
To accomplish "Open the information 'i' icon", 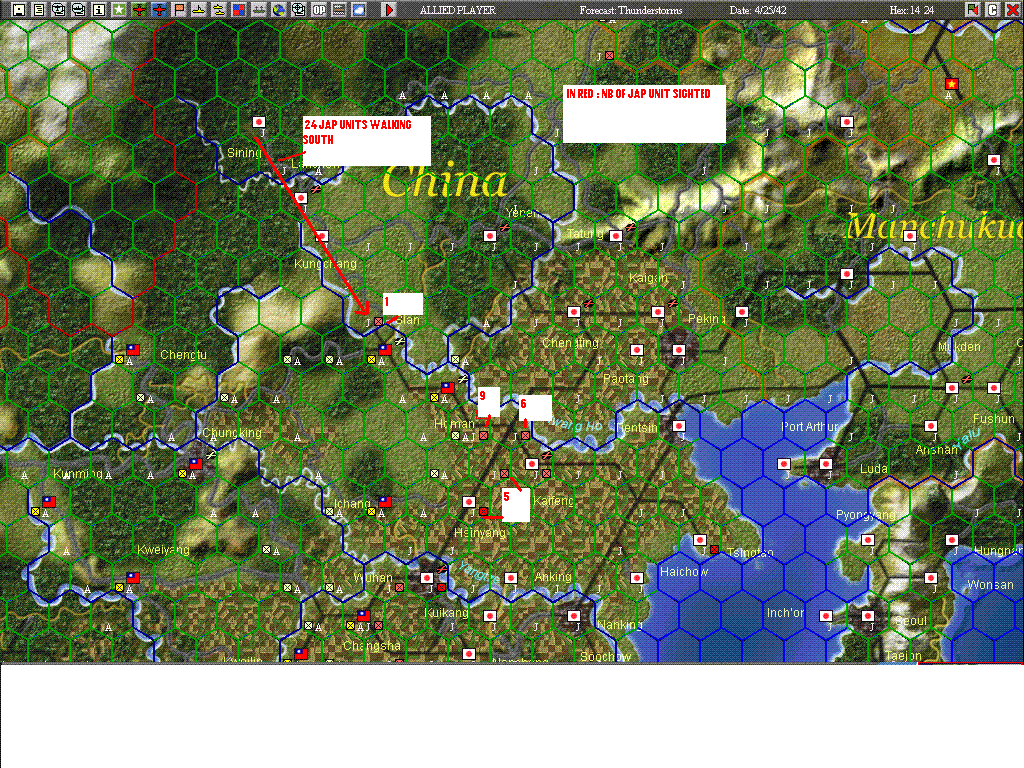I will pos(99,10).
